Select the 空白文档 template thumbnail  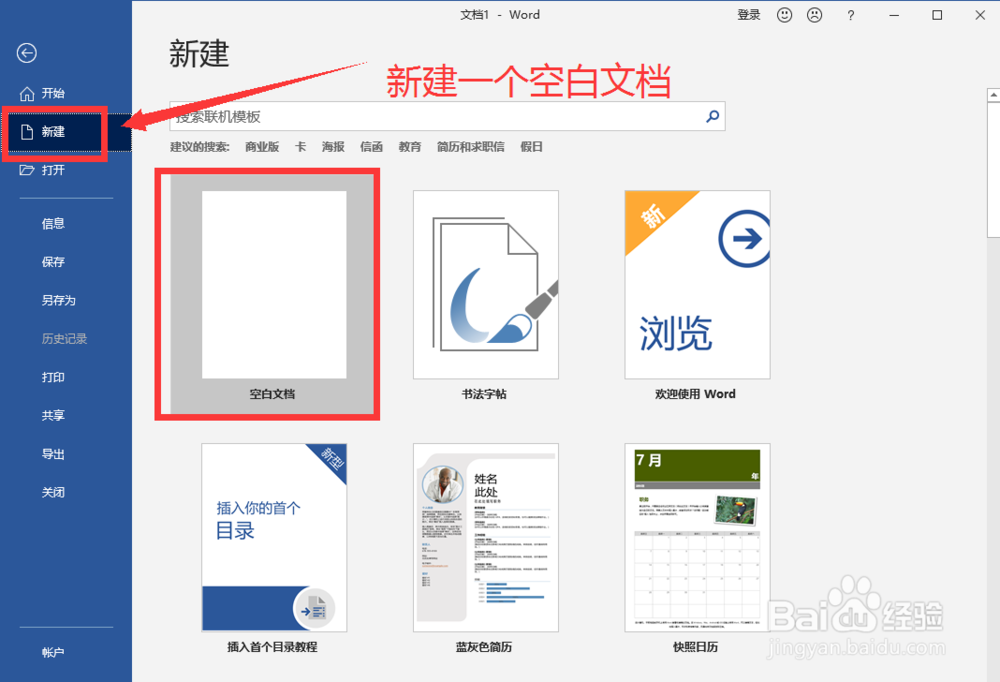[x=274, y=285]
